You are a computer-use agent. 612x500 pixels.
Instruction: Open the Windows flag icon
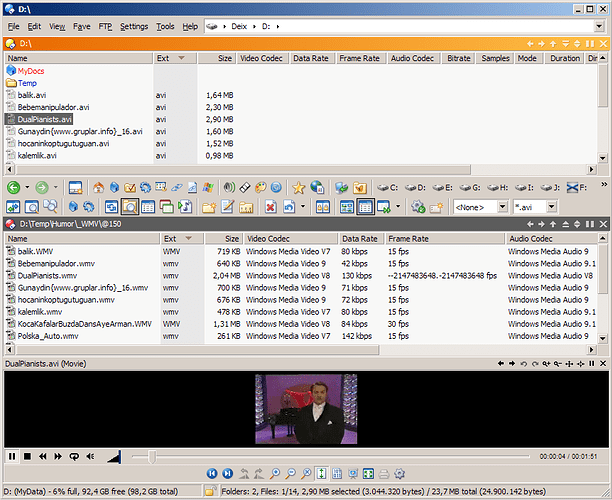click(208, 188)
